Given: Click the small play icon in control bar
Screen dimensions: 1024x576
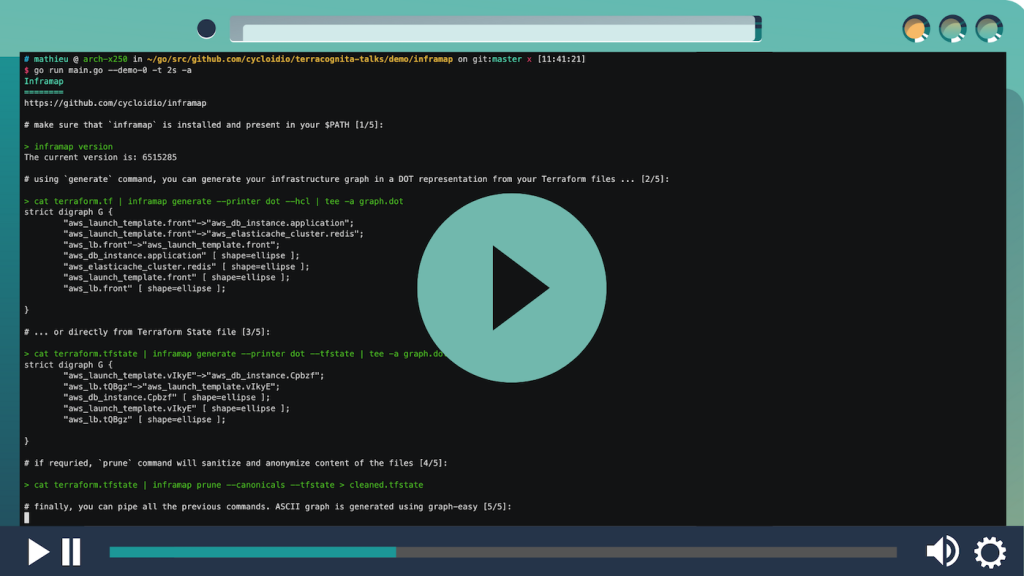Looking at the screenshot, I should (38, 552).
